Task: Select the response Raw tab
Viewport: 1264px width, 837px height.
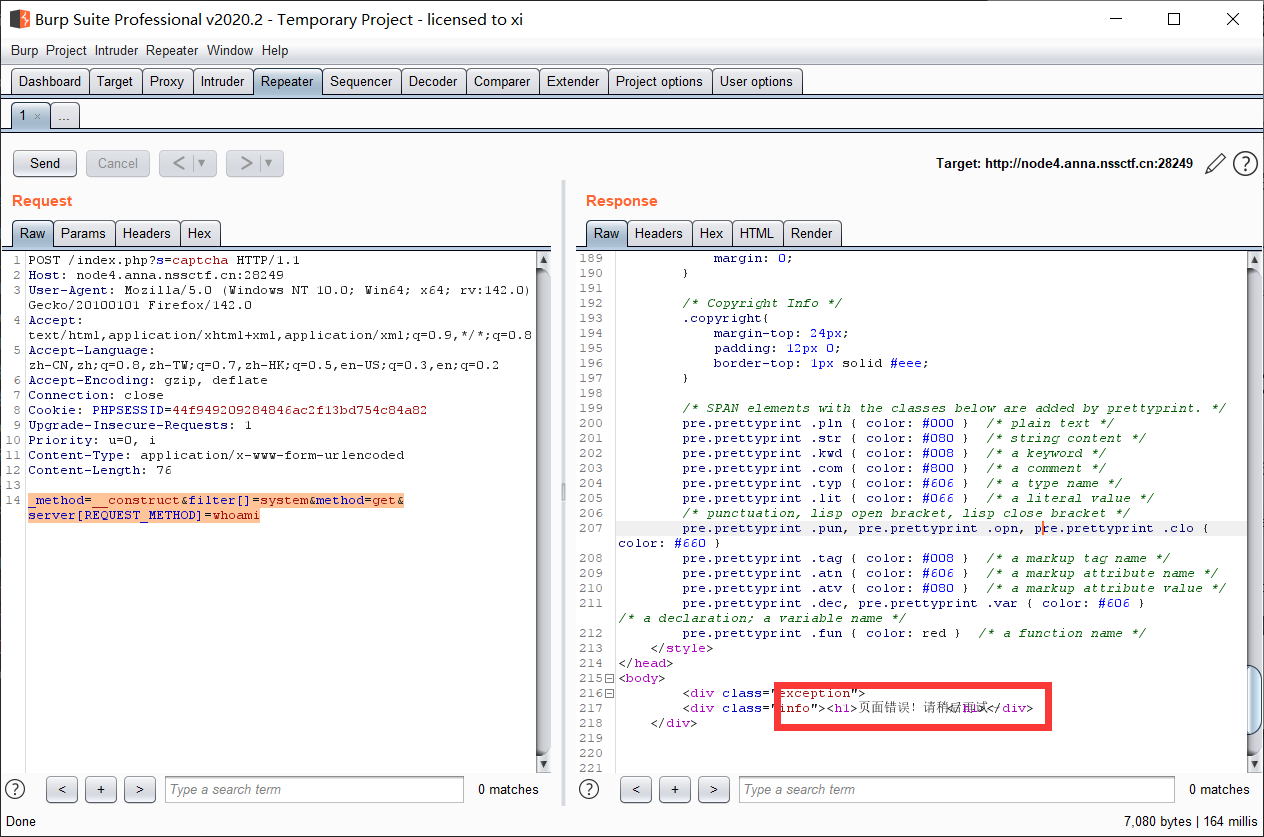Action: (x=606, y=233)
